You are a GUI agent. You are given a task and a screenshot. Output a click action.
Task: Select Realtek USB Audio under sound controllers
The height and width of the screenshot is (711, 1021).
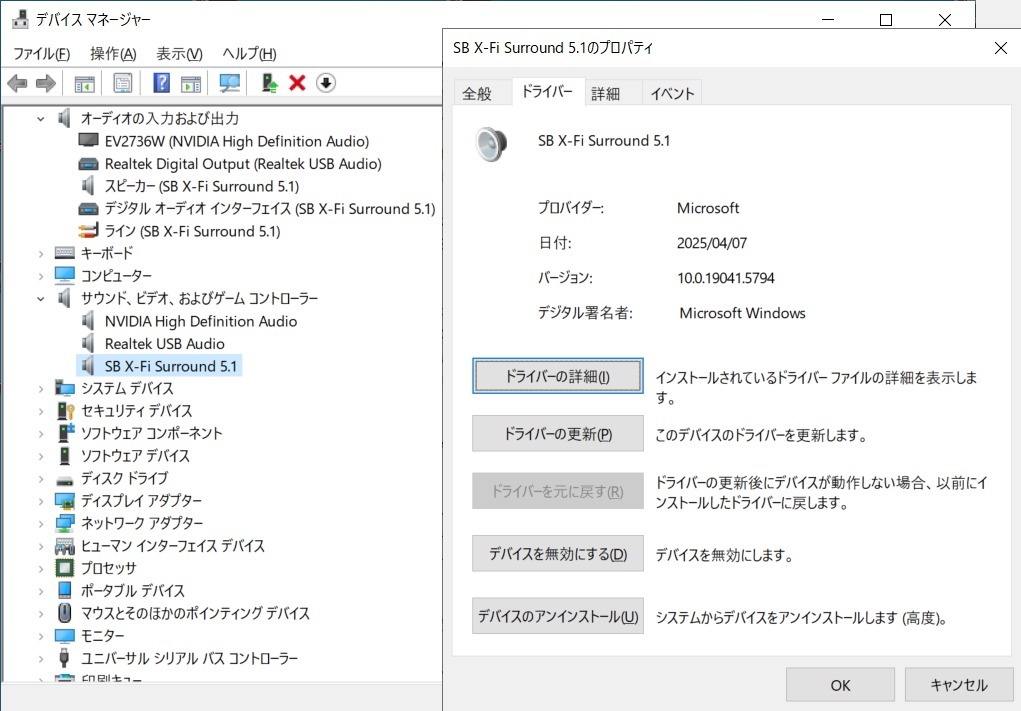coord(164,344)
